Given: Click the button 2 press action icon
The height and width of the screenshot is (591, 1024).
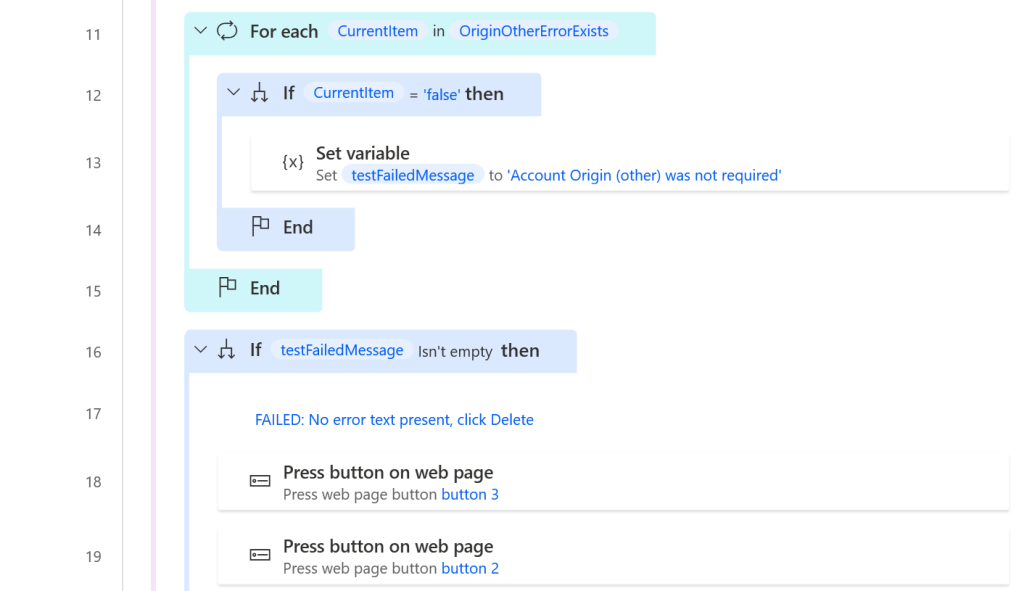Looking at the screenshot, I should [x=260, y=555].
